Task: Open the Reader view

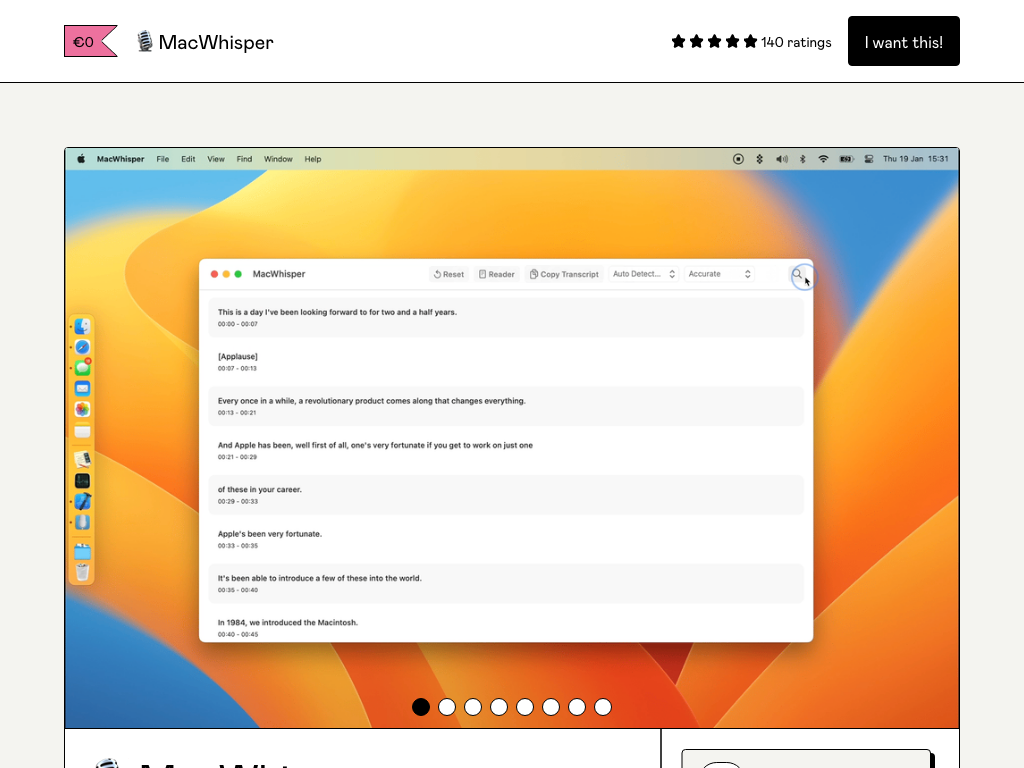Action: pyautogui.click(x=497, y=274)
